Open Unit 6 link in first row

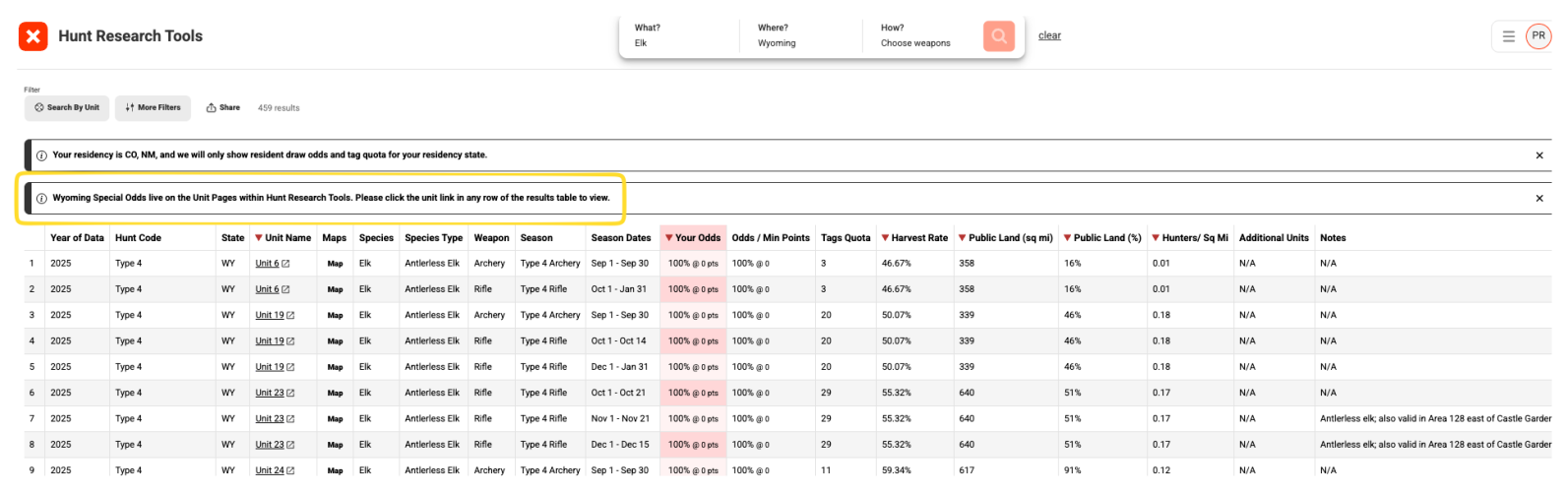point(268,264)
